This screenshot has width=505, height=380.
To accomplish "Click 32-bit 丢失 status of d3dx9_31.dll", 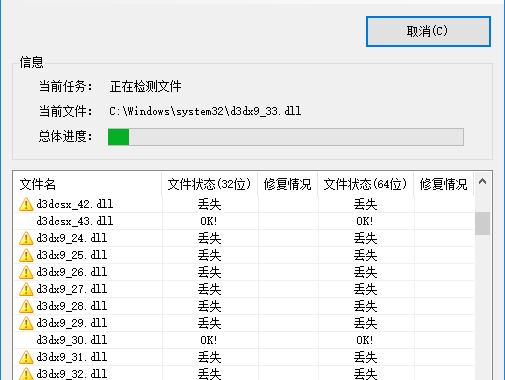I will 209,357.
